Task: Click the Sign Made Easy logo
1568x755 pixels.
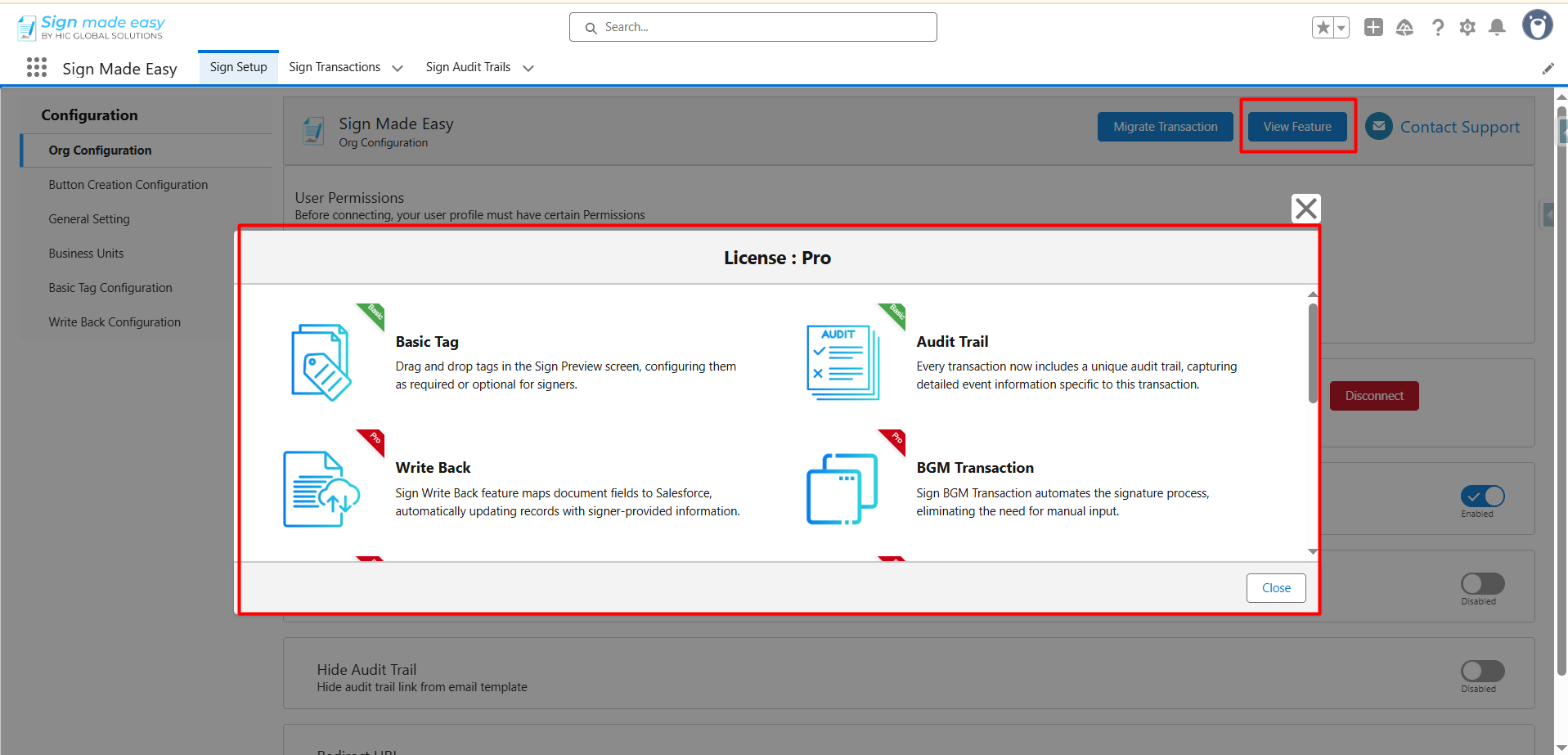Action: pyautogui.click(x=91, y=27)
